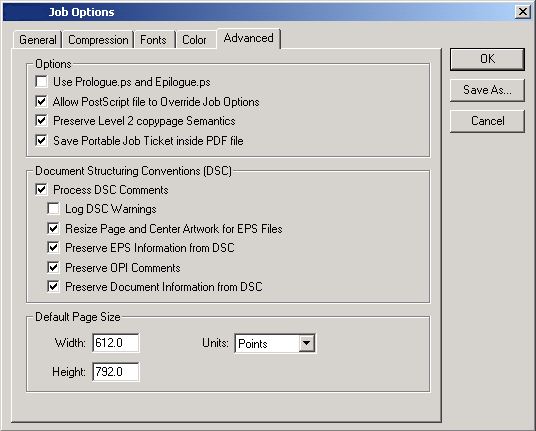Switch to the Color tab
Image resolution: width=536 pixels, height=431 pixels.
pyautogui.click(x=195, y=40)
